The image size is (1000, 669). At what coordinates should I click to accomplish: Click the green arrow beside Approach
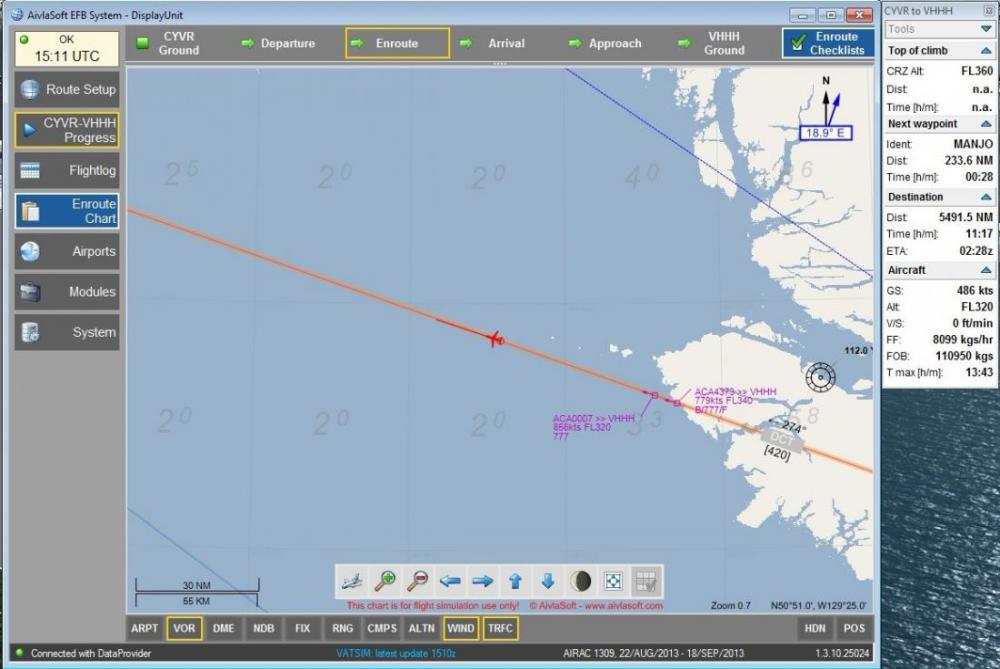[x=575, y=43]
